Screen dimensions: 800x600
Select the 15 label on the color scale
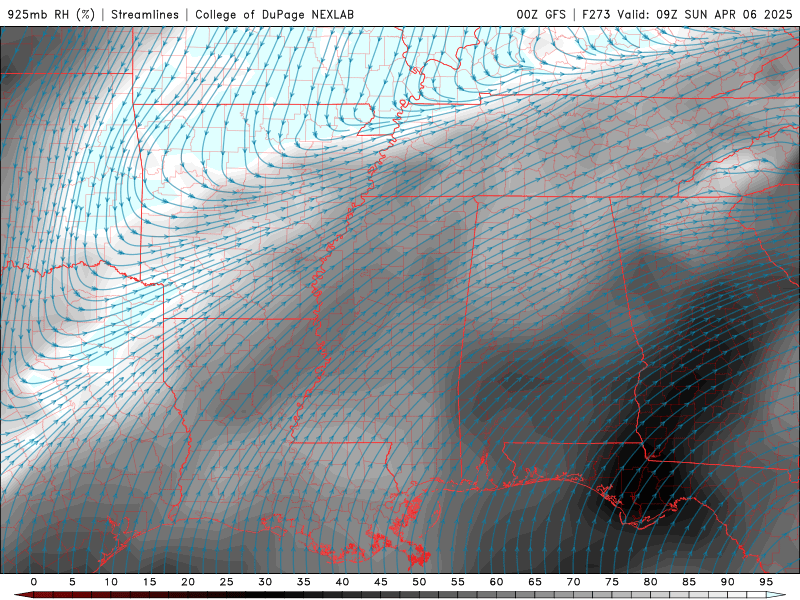[149, 582]
